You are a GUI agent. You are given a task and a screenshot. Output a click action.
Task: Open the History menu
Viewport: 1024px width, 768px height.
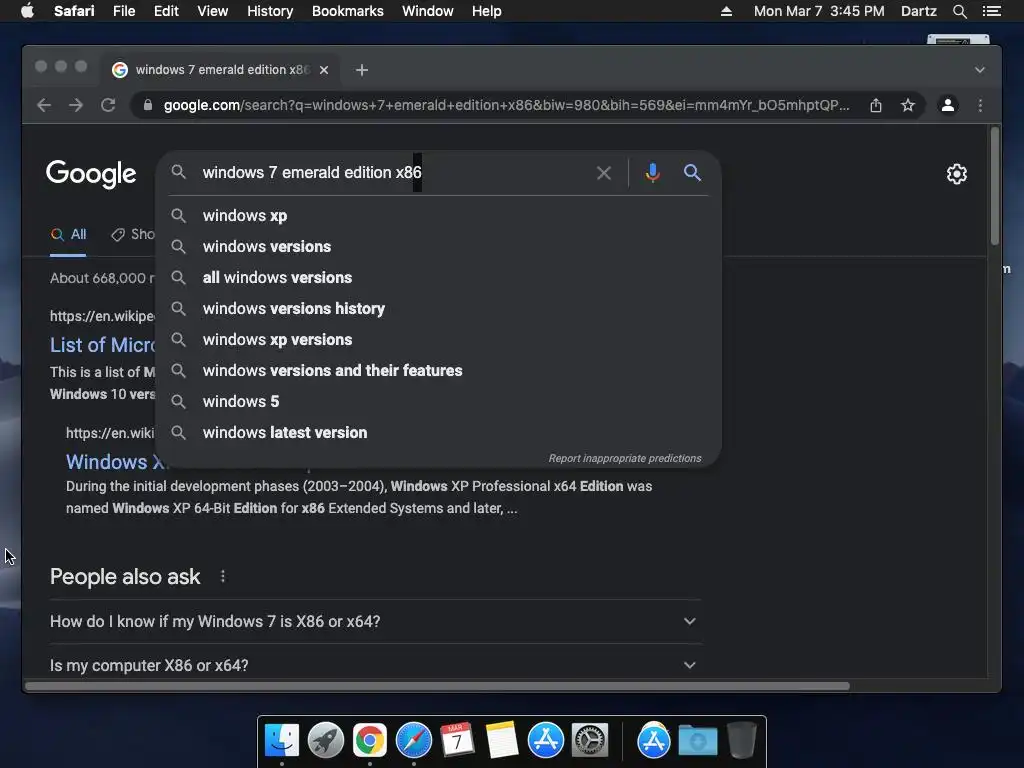point(270,11)
